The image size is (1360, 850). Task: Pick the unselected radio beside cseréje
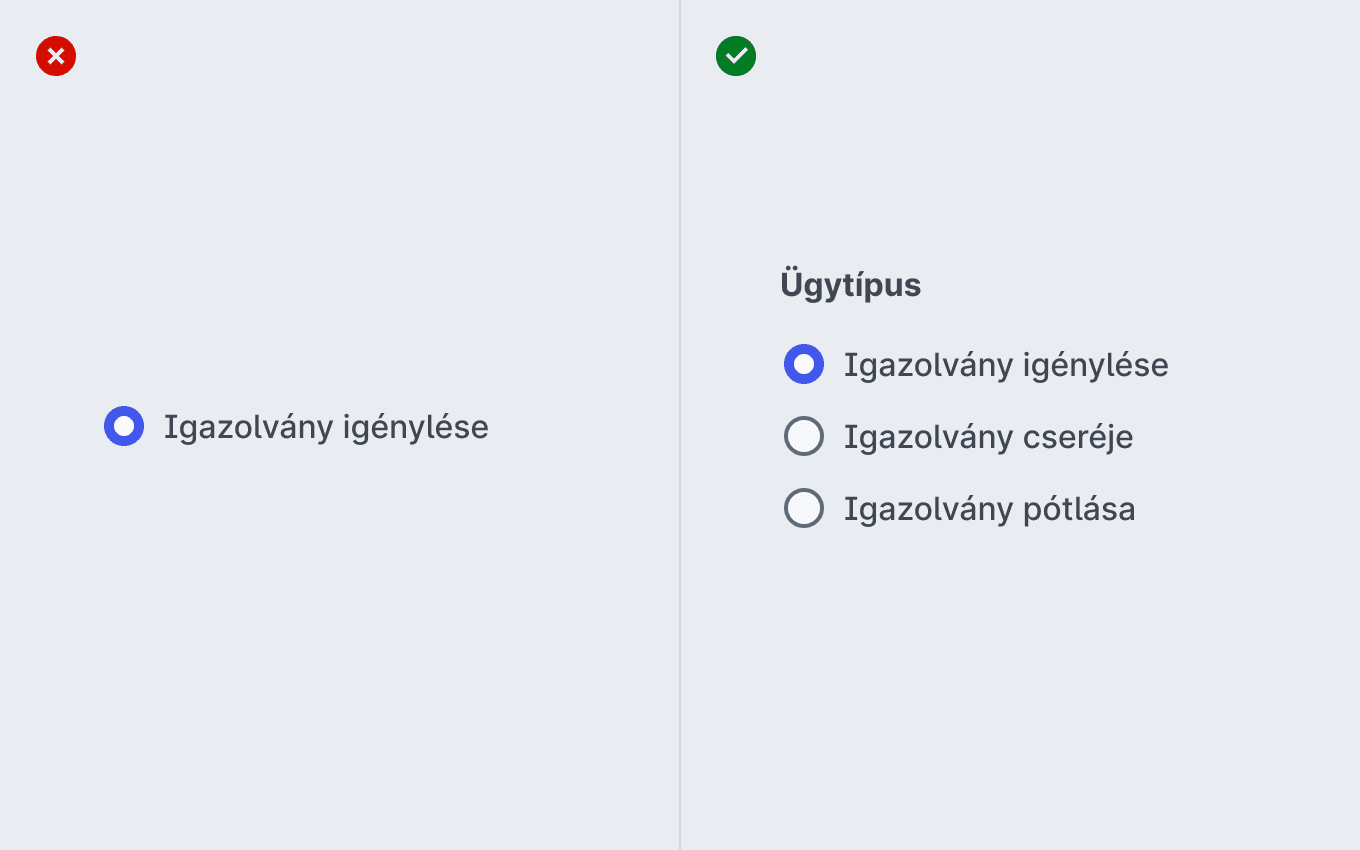pos(804,436)
